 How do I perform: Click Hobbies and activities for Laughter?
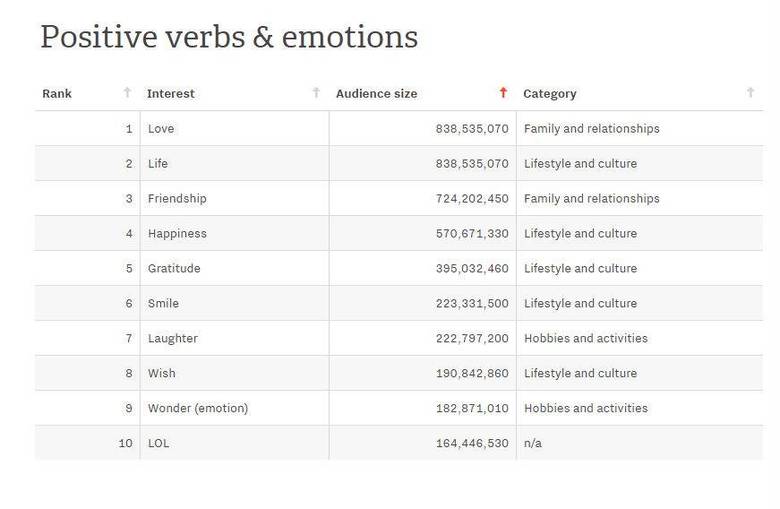[586, 339]
